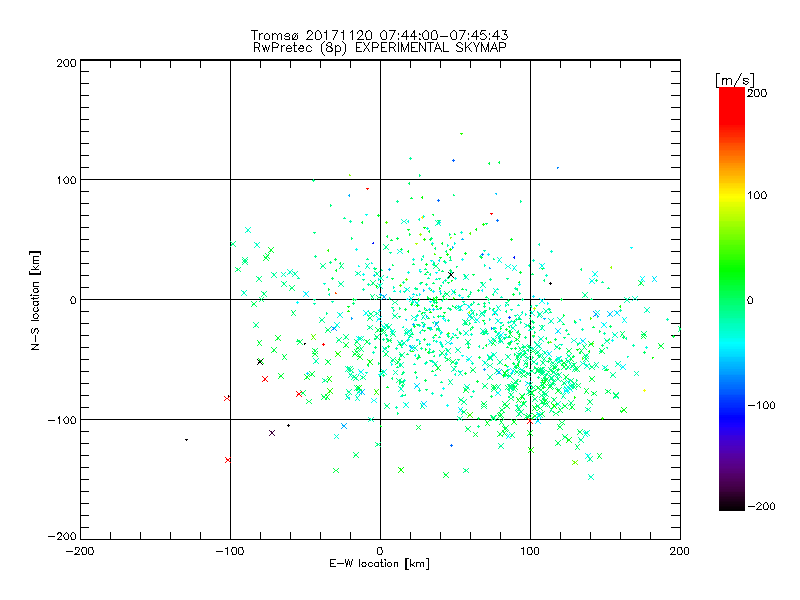Viewport: 800px width, 600px height.
Task: Click the 0 tick label on the E-W axis
Action: [x=380, y=551]
